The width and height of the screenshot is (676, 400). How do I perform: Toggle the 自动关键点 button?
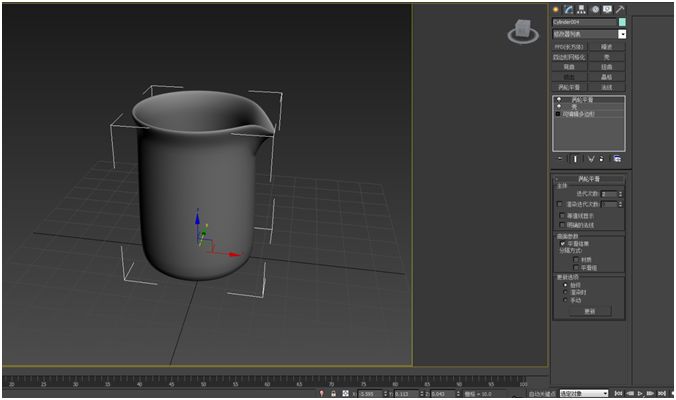542,394
